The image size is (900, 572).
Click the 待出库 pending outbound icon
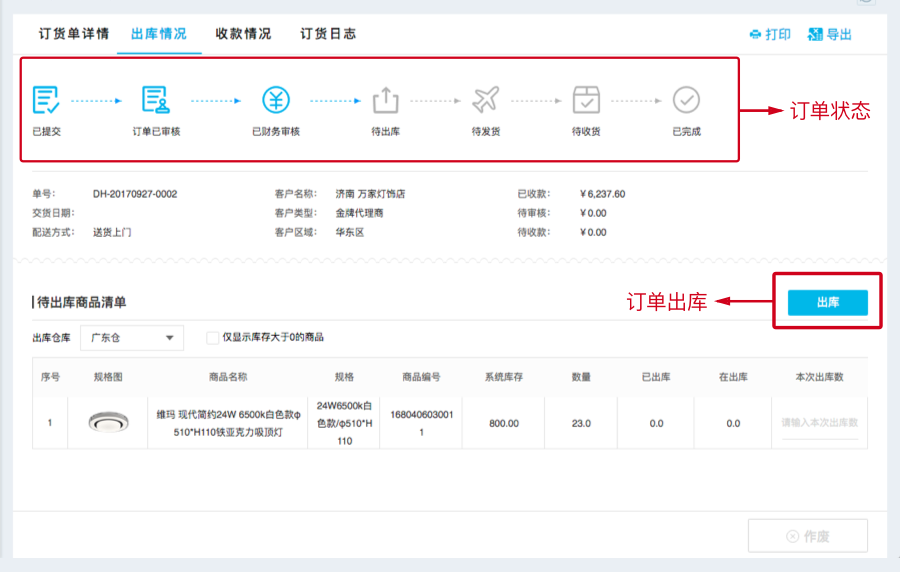click(x=385, y=100)
